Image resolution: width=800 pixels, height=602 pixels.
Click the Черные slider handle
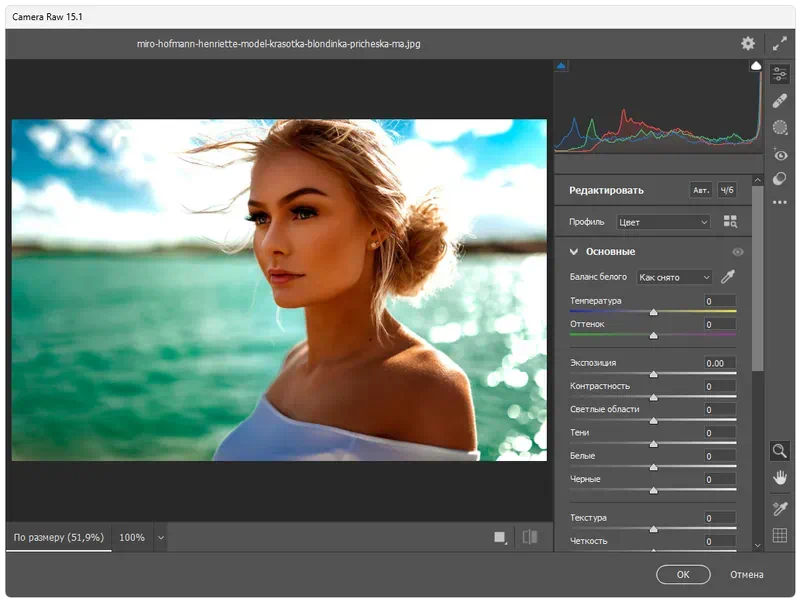653,491
